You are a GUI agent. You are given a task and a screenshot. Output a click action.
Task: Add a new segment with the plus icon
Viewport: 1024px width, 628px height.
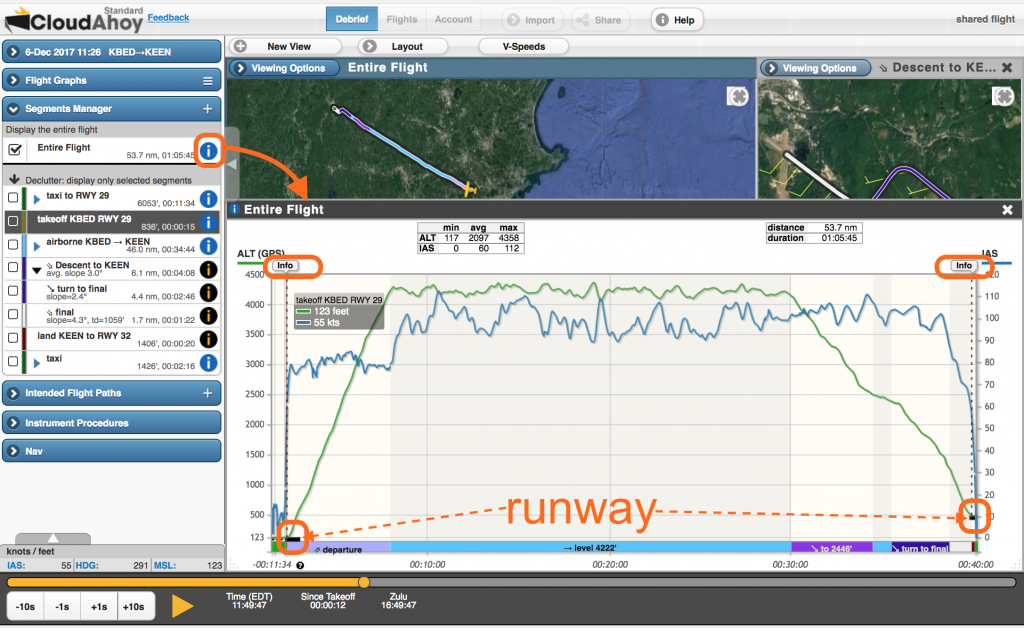pos(208,108)
